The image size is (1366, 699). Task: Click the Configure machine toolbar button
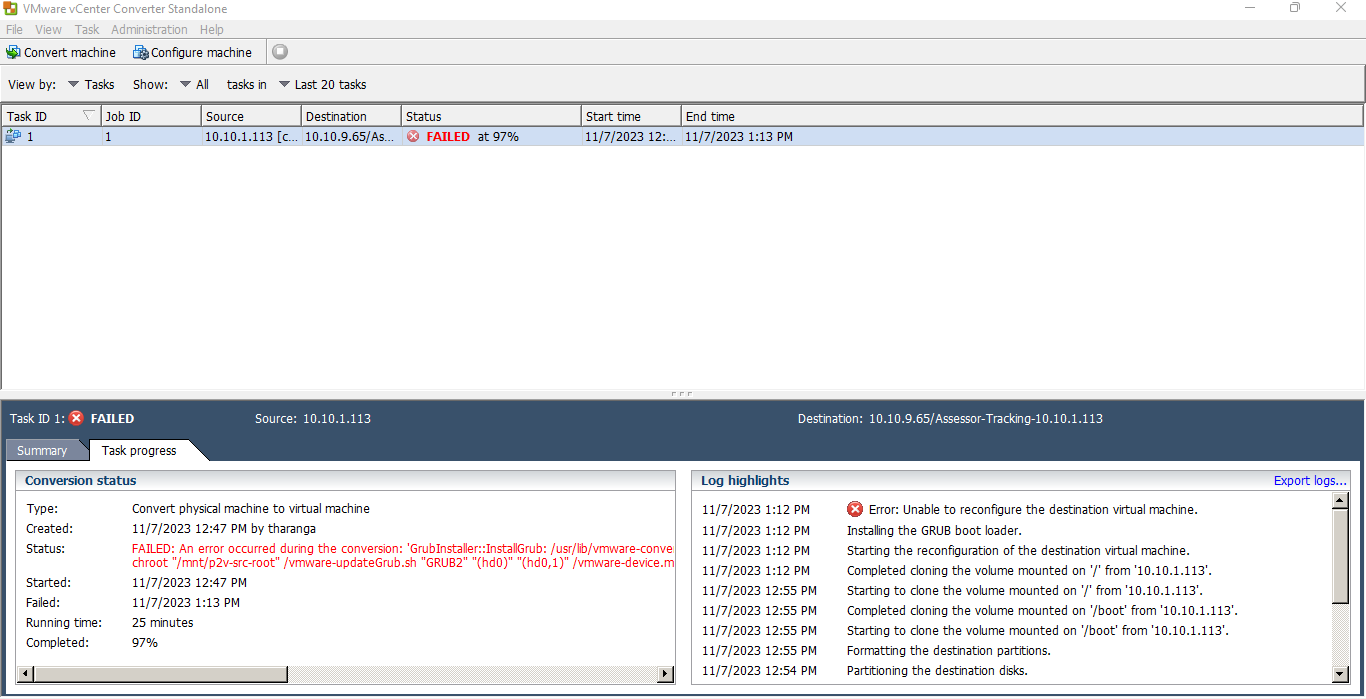click(193, 52)
